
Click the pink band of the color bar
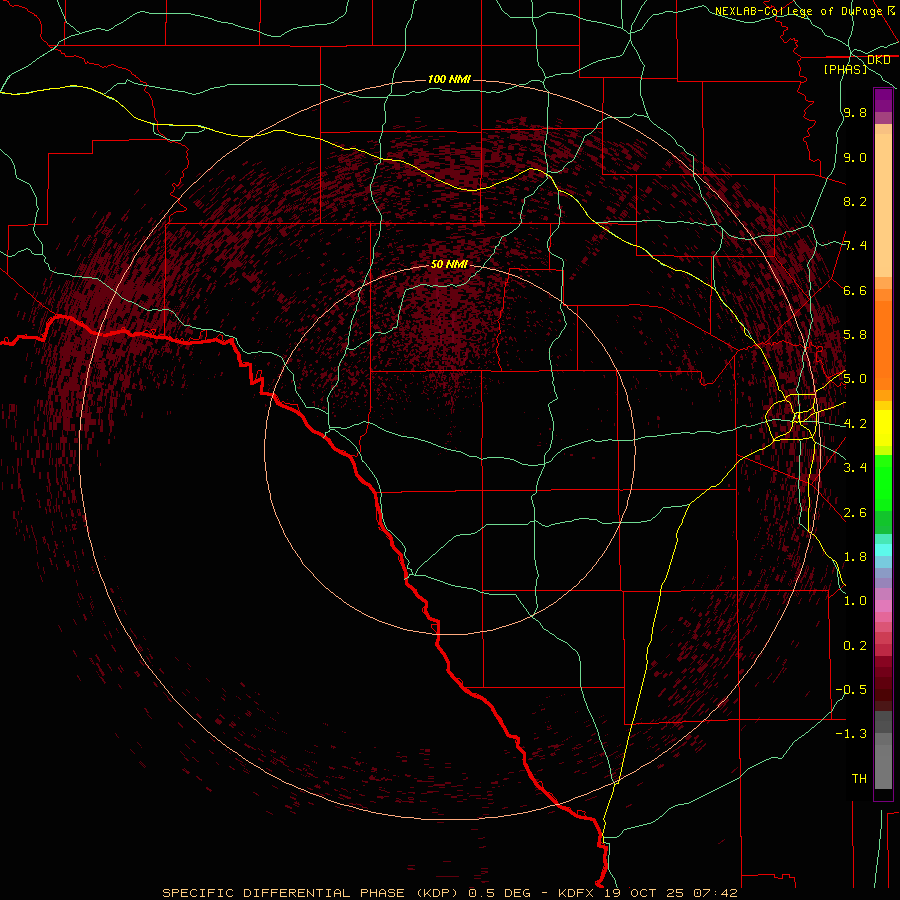coord(883,606)
